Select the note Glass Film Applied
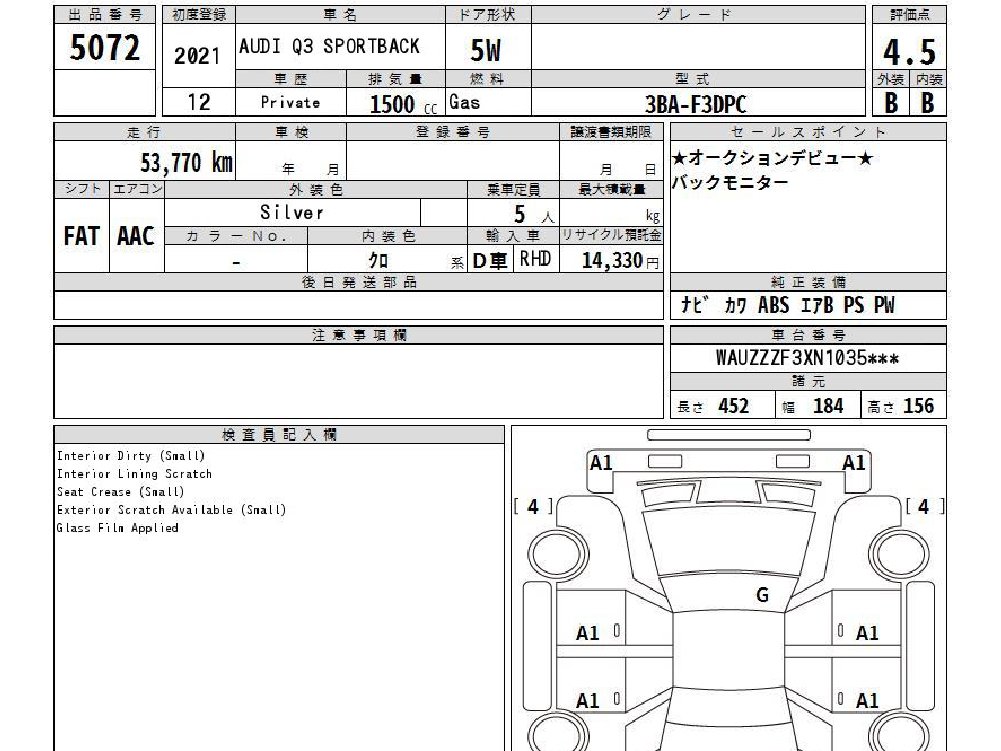The width and height of the screenshot is (1001, 751). [117, 527]
